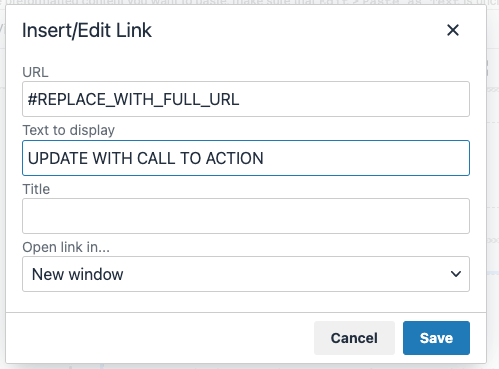Click the blank footer area beside Cancel

pos(160,338)
